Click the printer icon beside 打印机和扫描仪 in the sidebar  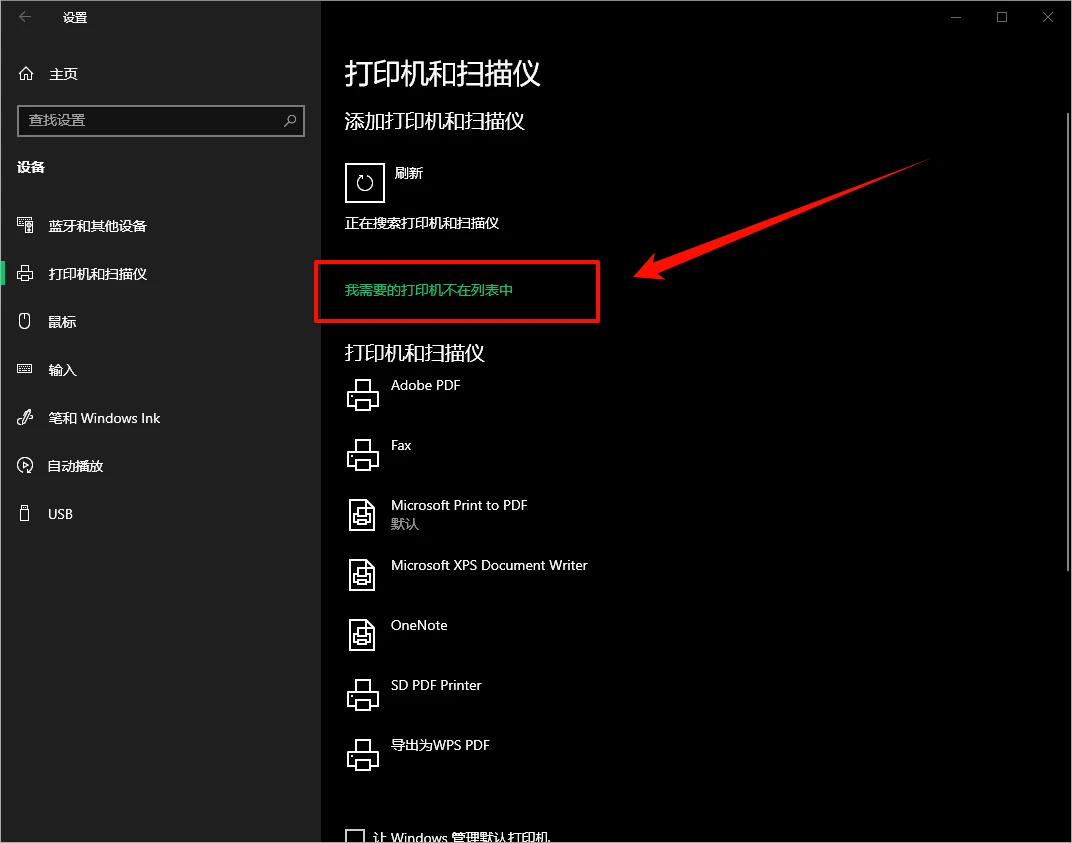coord(25,273)
